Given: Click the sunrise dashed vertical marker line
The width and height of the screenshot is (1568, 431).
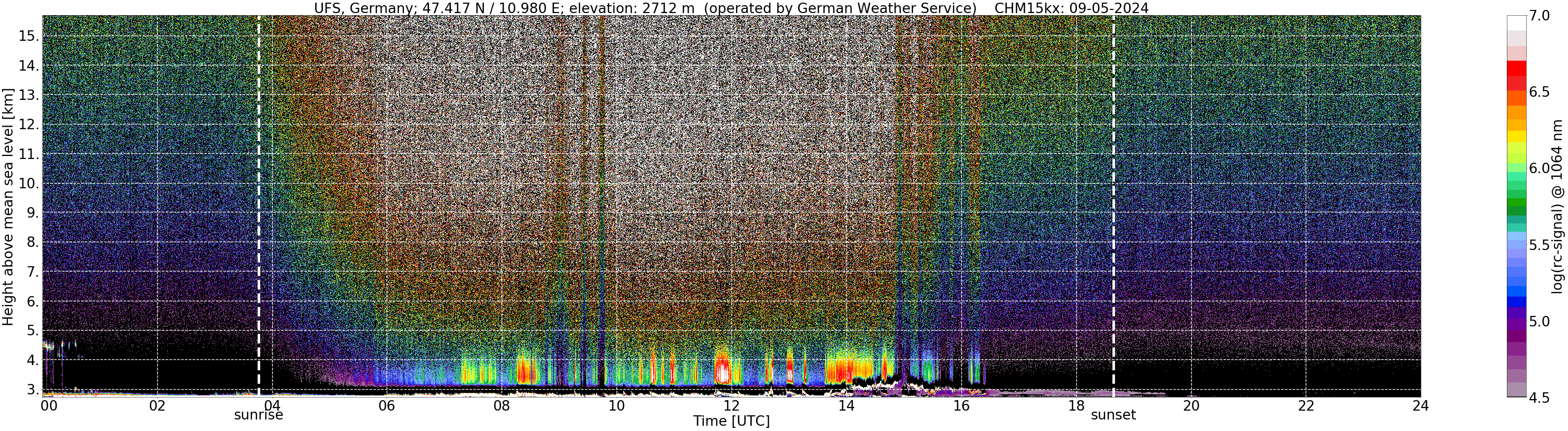Looking at the screenshot, I should click(x=259, y=206).
